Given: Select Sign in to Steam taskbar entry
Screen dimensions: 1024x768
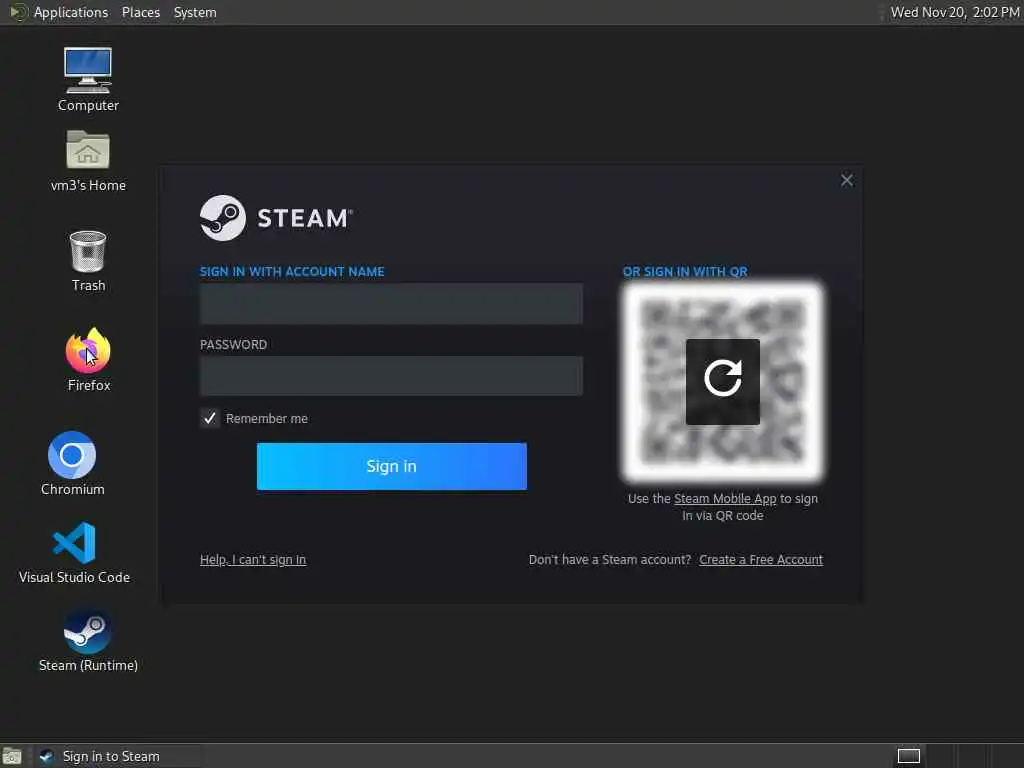Looking at the screenshot, I should click(x=118, y=756).
